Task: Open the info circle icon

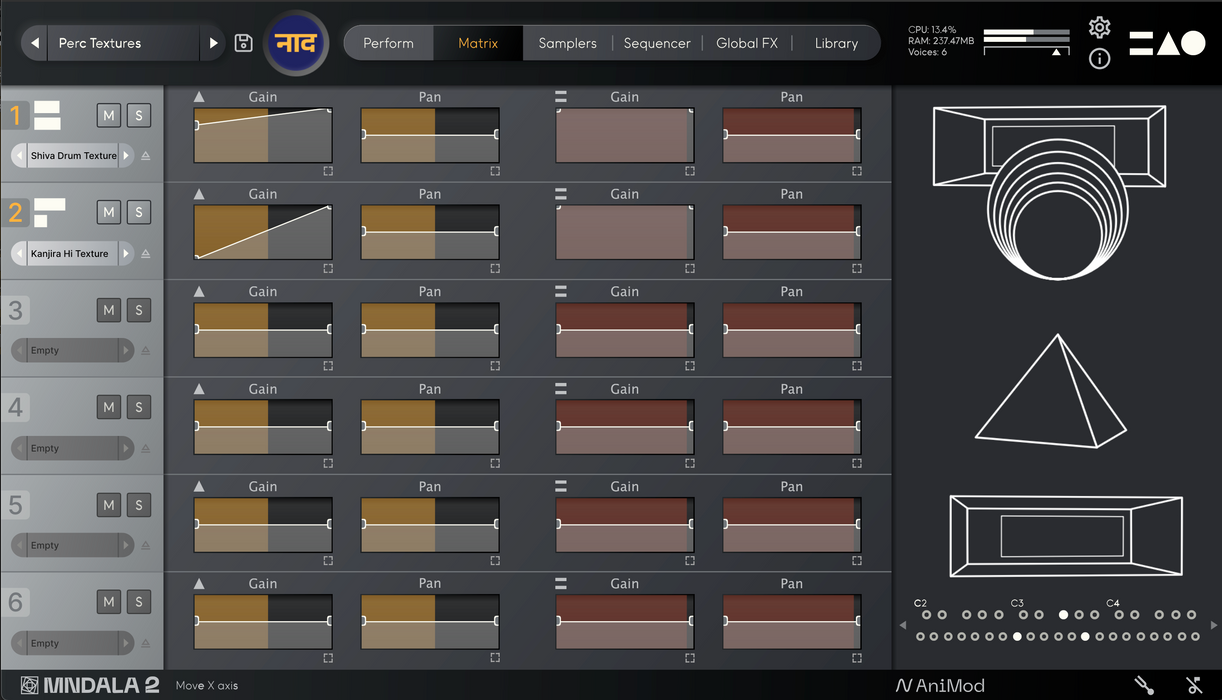Action: click(1099, 59)
